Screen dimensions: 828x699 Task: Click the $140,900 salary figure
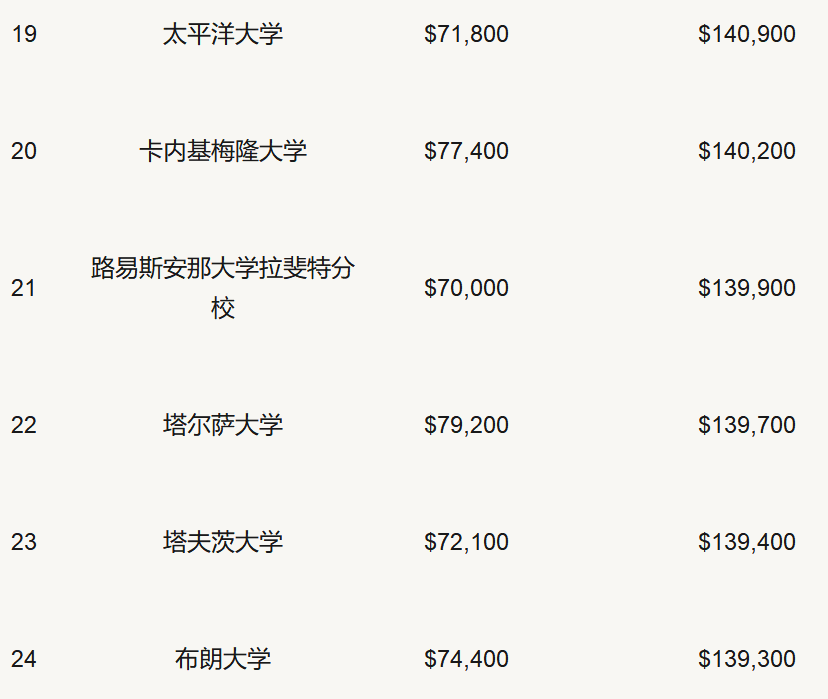[747, 35]
